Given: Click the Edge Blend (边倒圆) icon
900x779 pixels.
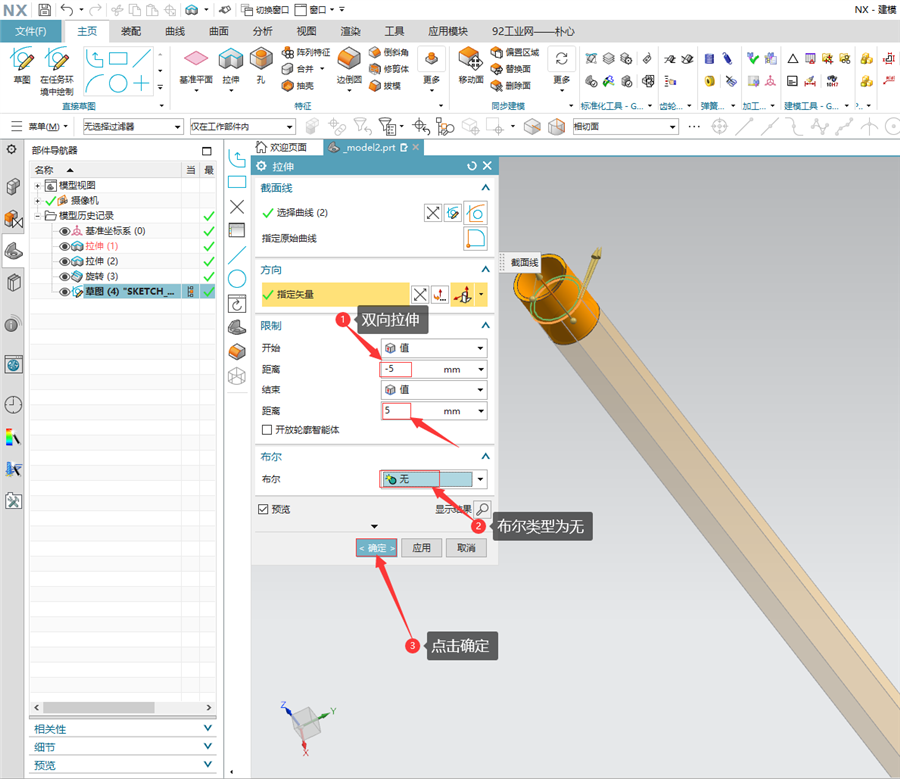Looking at the screenshot, I should pyautogui.click(x=348, y=59).
